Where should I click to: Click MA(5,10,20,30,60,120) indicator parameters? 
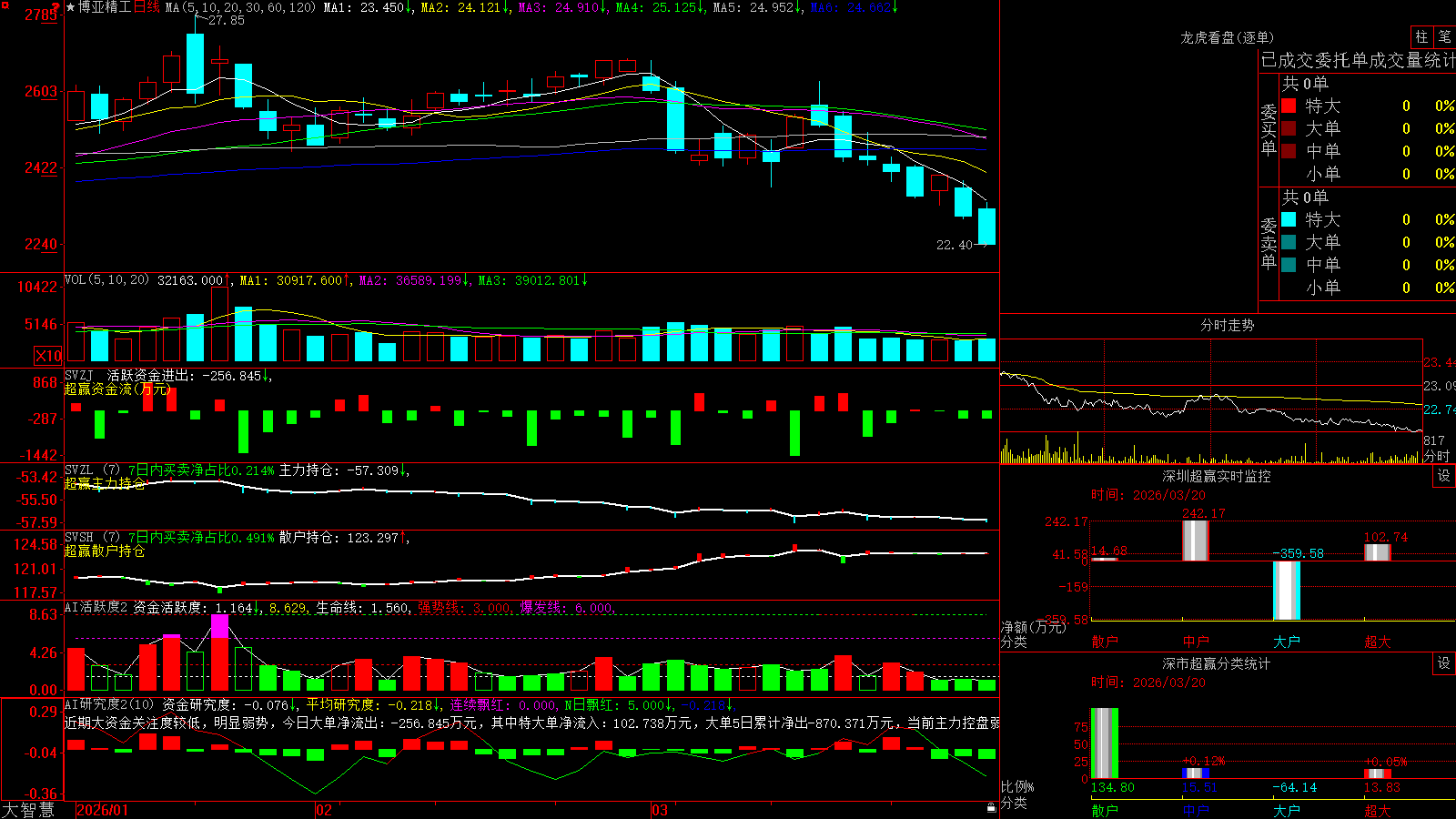(x=240, y=7)
